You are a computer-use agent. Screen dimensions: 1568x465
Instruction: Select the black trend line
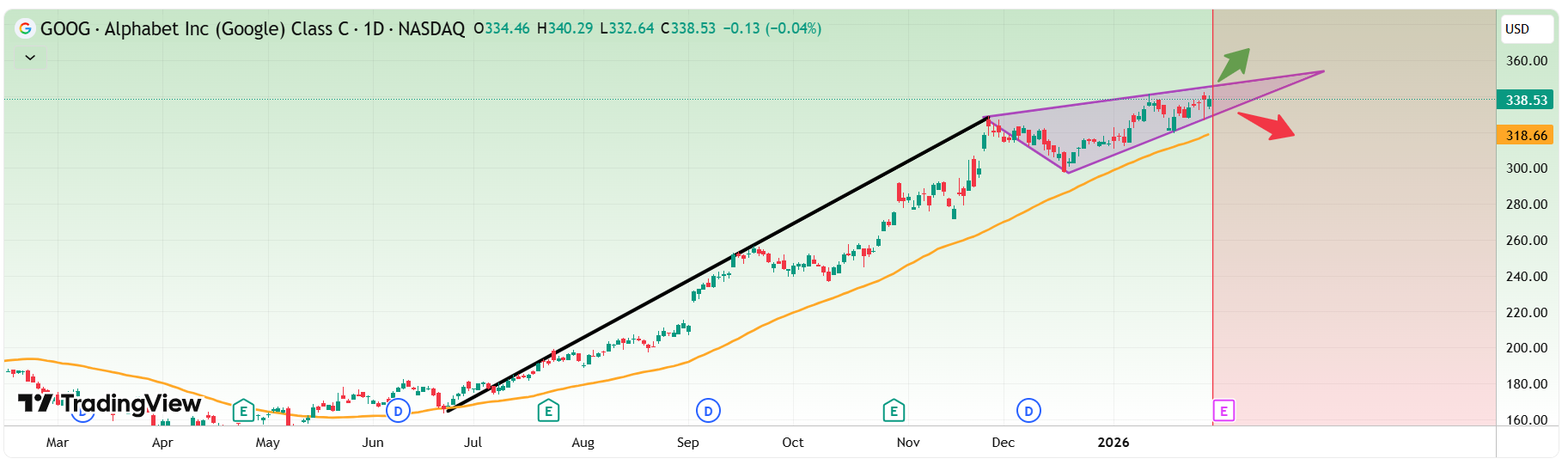(717, 264)
